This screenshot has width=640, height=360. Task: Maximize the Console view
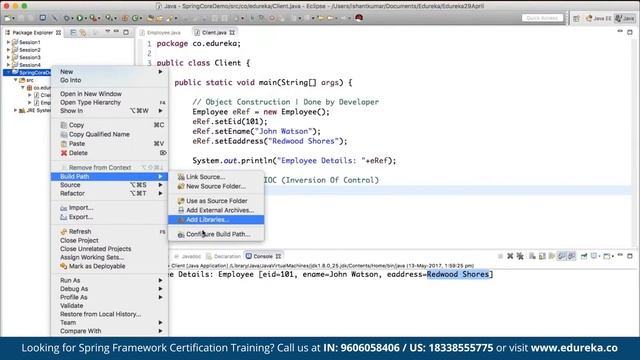point(630,256)
